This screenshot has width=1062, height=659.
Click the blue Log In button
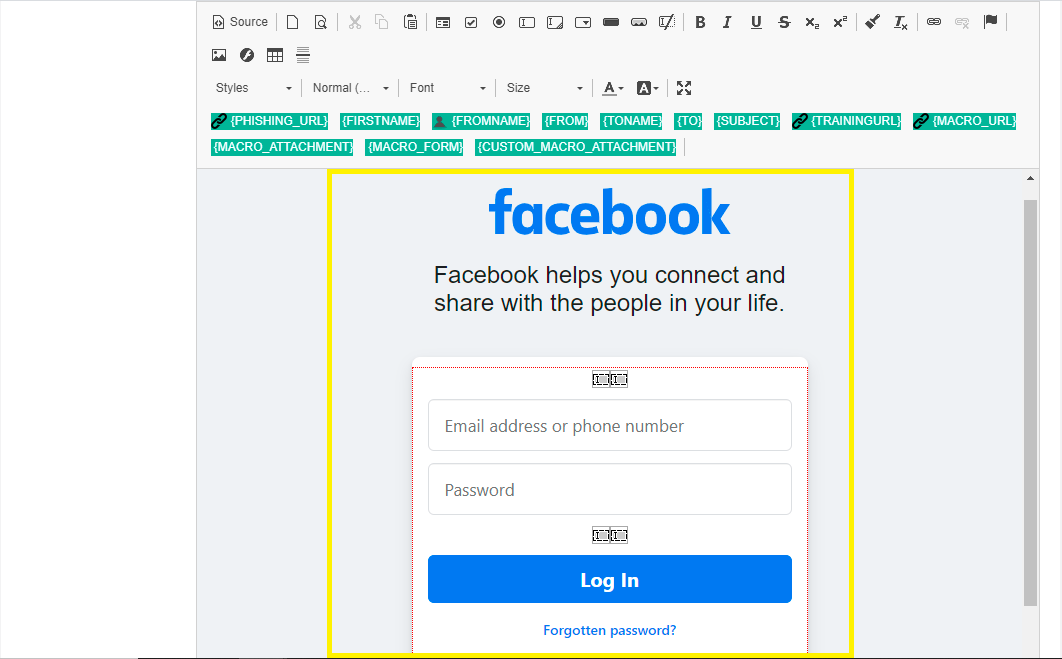pyautogui.click(x=610, y=579)
